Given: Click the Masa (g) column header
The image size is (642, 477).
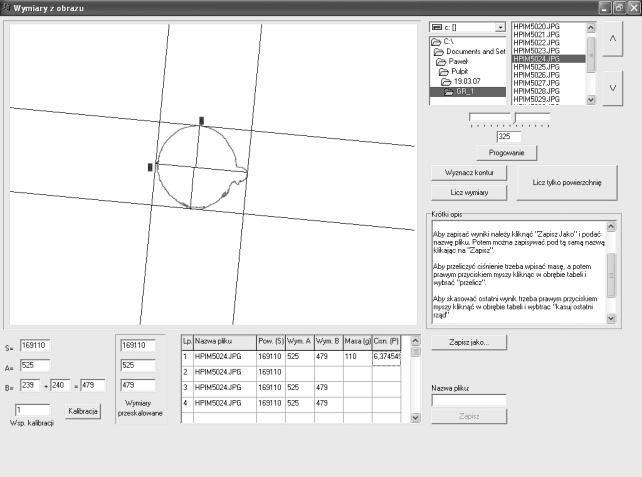Looking at the screenshot, I should click(357, 342).
